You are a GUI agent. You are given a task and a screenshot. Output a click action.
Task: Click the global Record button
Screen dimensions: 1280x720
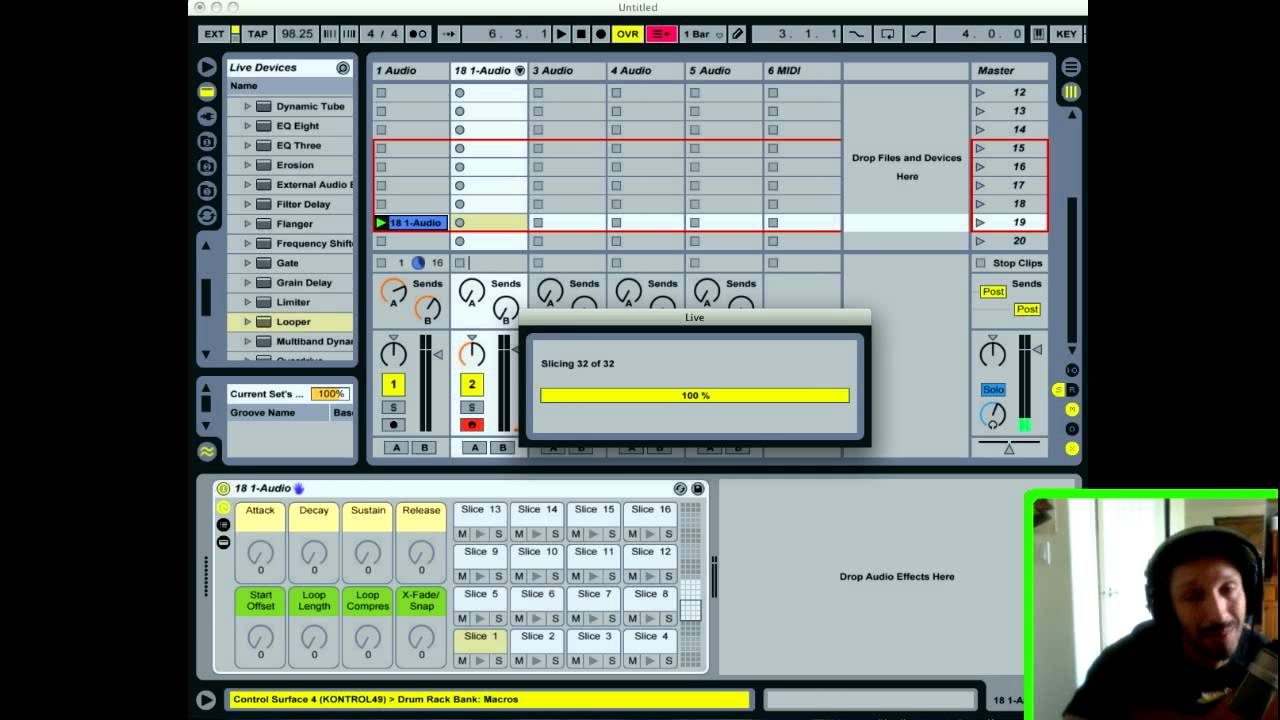point(601,34)
